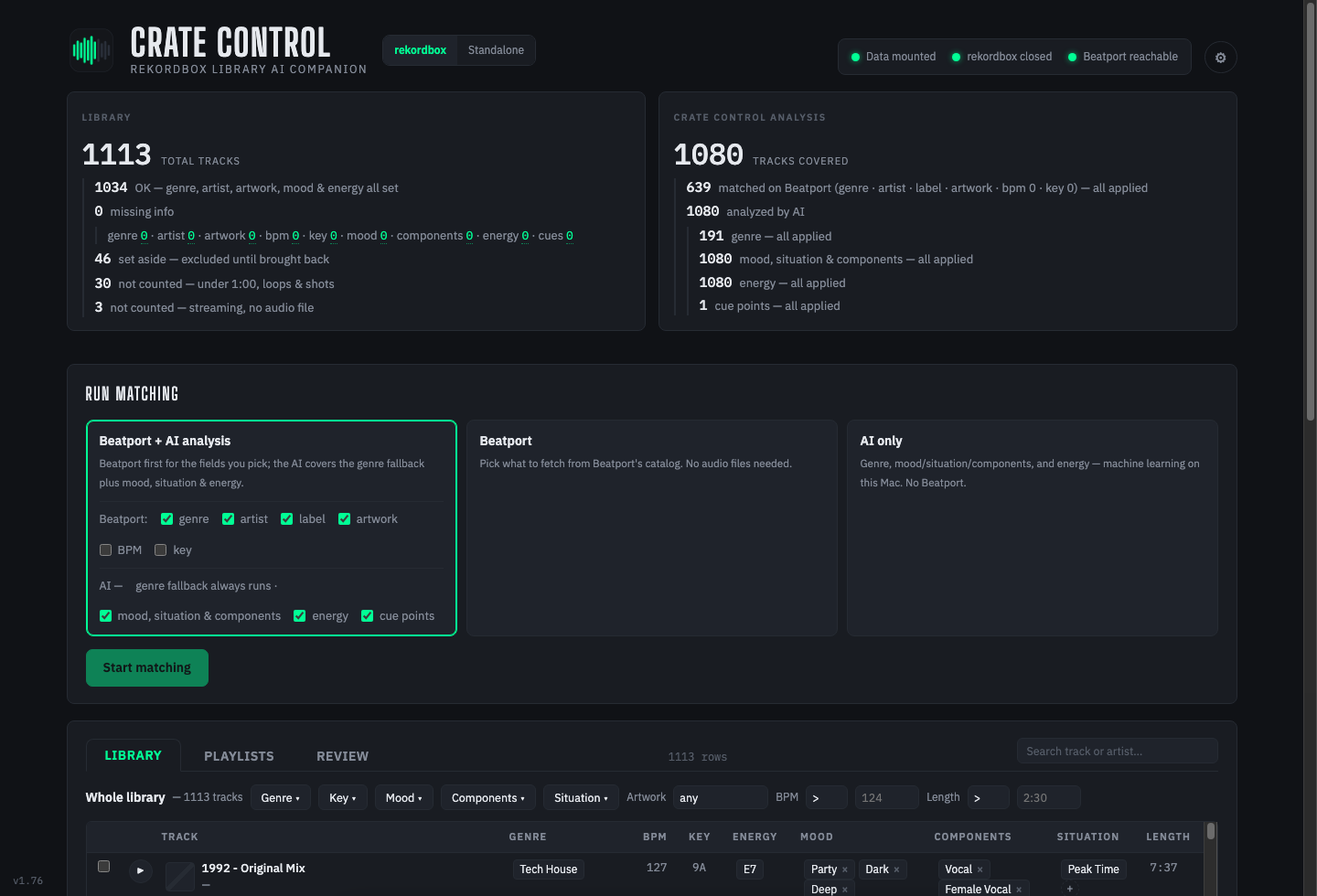Viewport: 1317px width, 896px height.
Task: Sort by LENGTH column header
Action: [x=1168, y=837]
